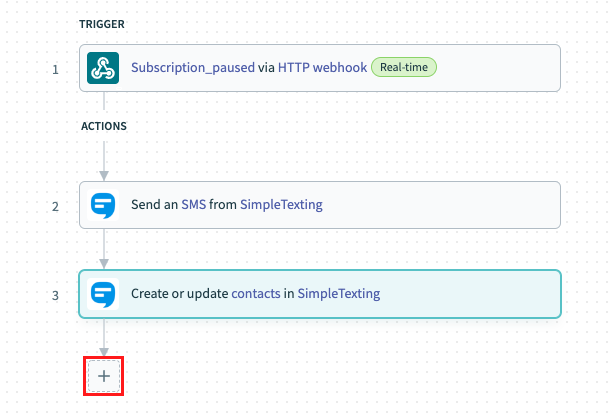Image resolution: width=608 pixels, height=419 pixels.
Task: Select the trigger step card
Action: (x=320, y=68)
